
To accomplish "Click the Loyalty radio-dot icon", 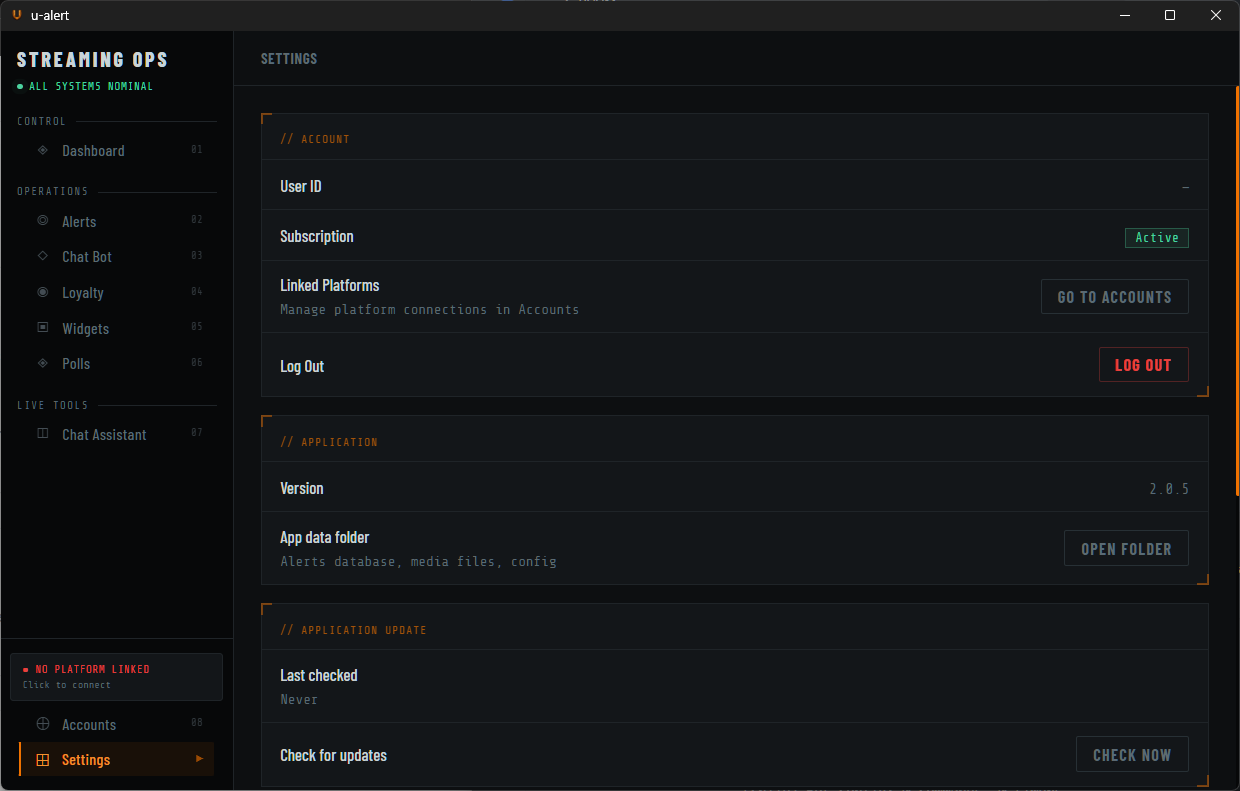I will coord(42,292).
